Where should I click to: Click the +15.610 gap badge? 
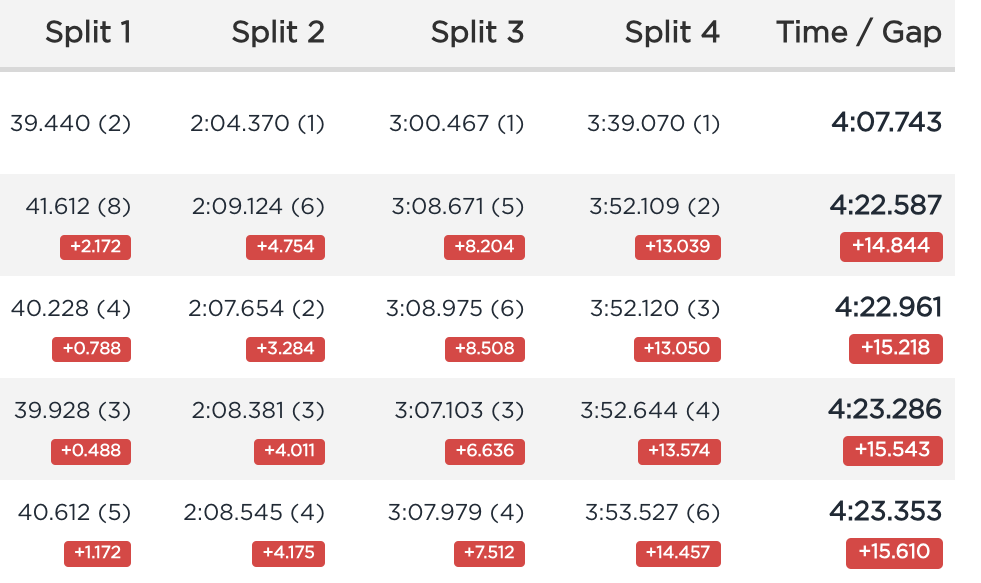(x=894, y=552)
